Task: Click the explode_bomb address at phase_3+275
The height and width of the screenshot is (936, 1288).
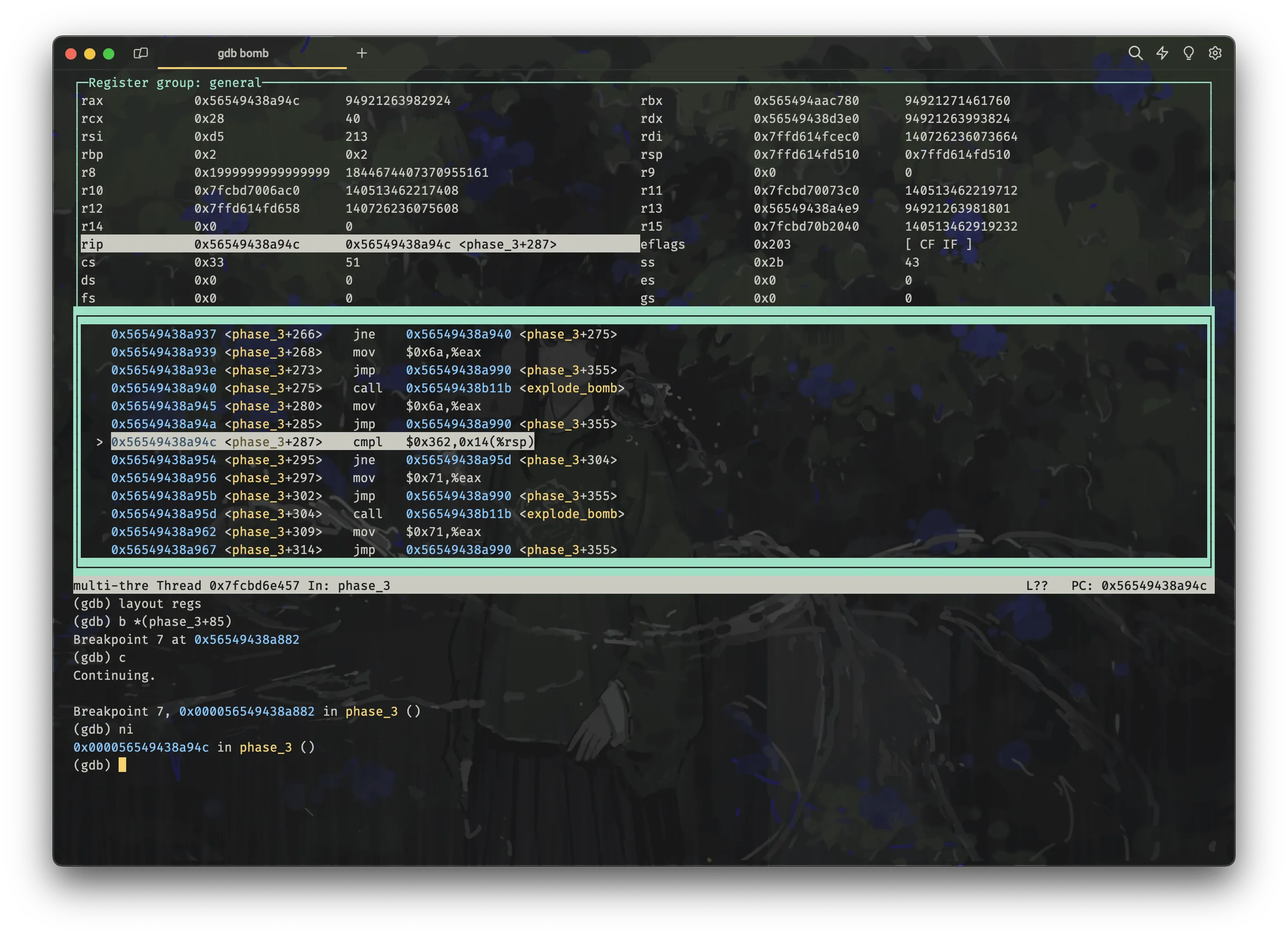Action: click(458, 388)
